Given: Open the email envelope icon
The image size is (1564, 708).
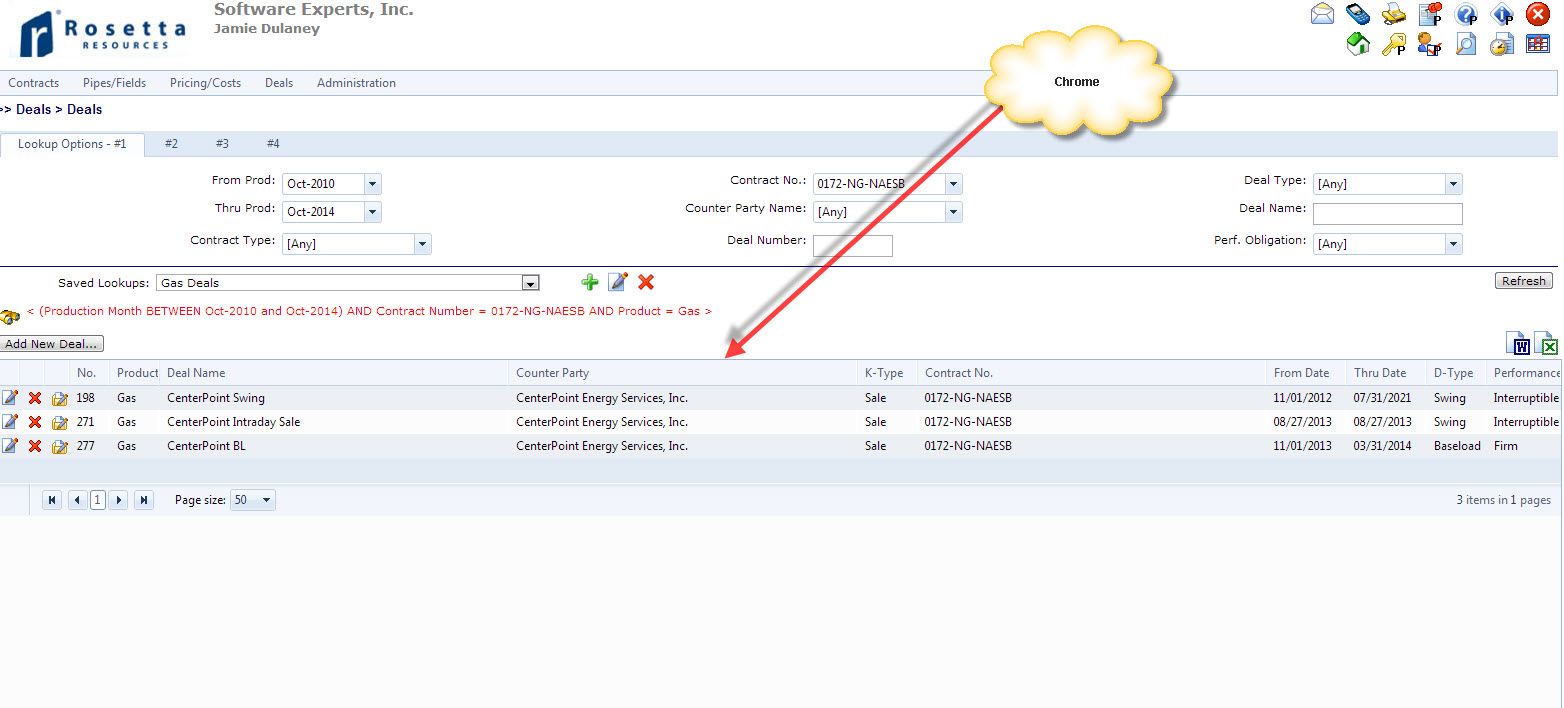Looking at the screenshot, I should click(x=1322, y=14).
